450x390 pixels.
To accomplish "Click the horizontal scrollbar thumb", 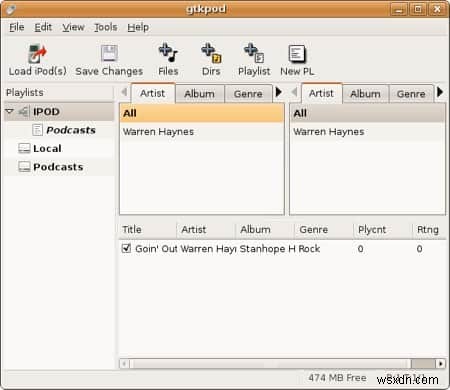I will [270, 363].
